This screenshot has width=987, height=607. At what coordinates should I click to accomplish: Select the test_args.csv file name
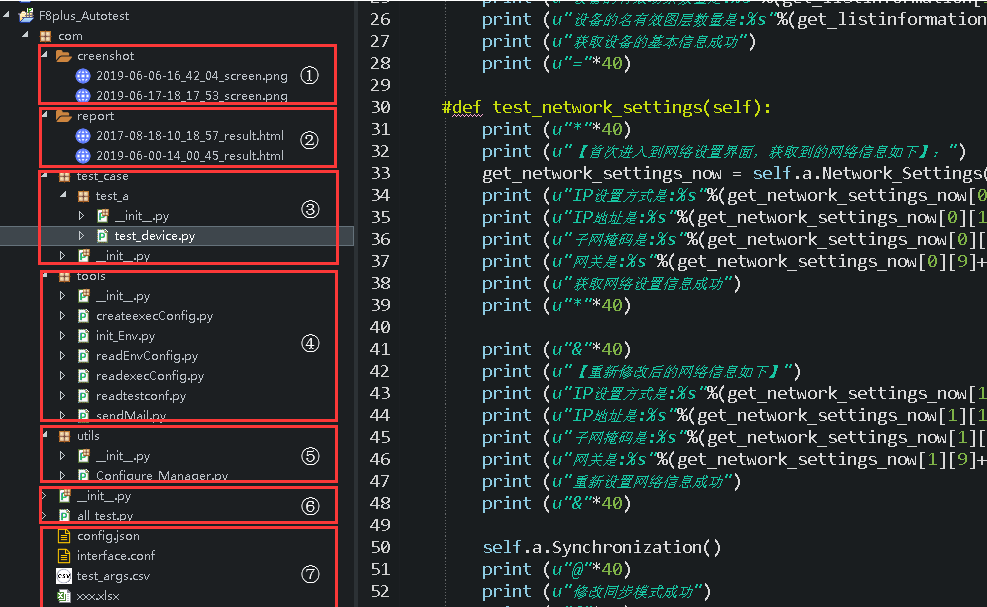pos(113,576)
